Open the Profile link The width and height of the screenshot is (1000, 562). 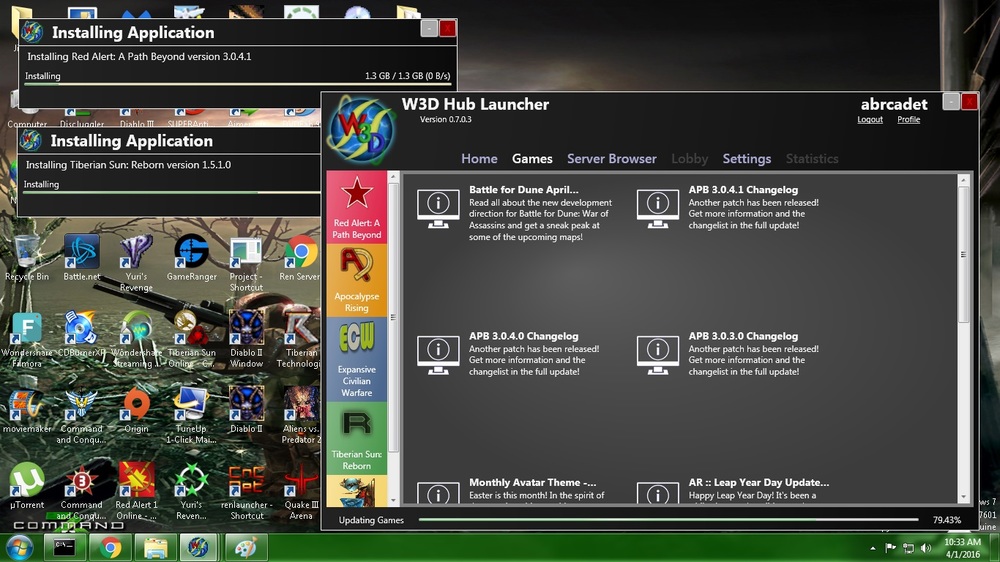pos(908,119)
